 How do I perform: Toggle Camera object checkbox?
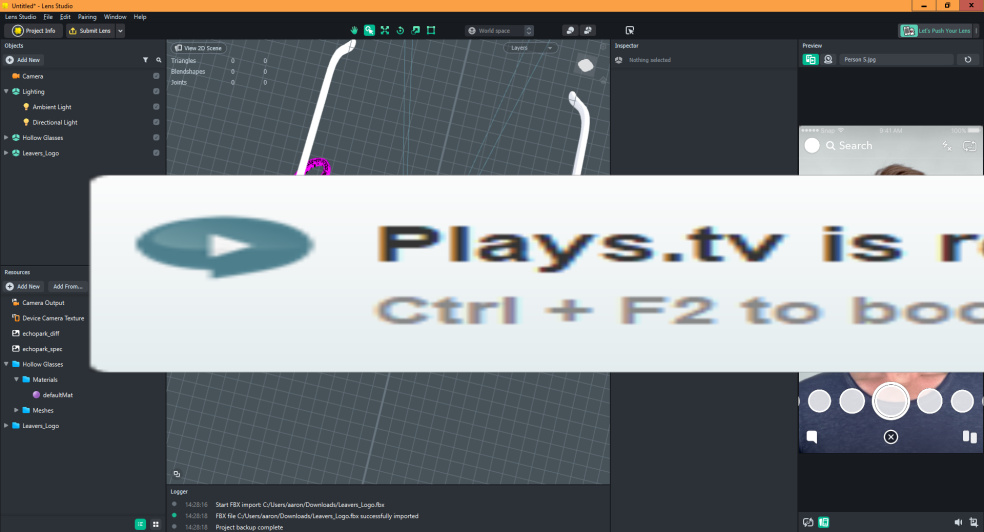(x=156, y=76)
